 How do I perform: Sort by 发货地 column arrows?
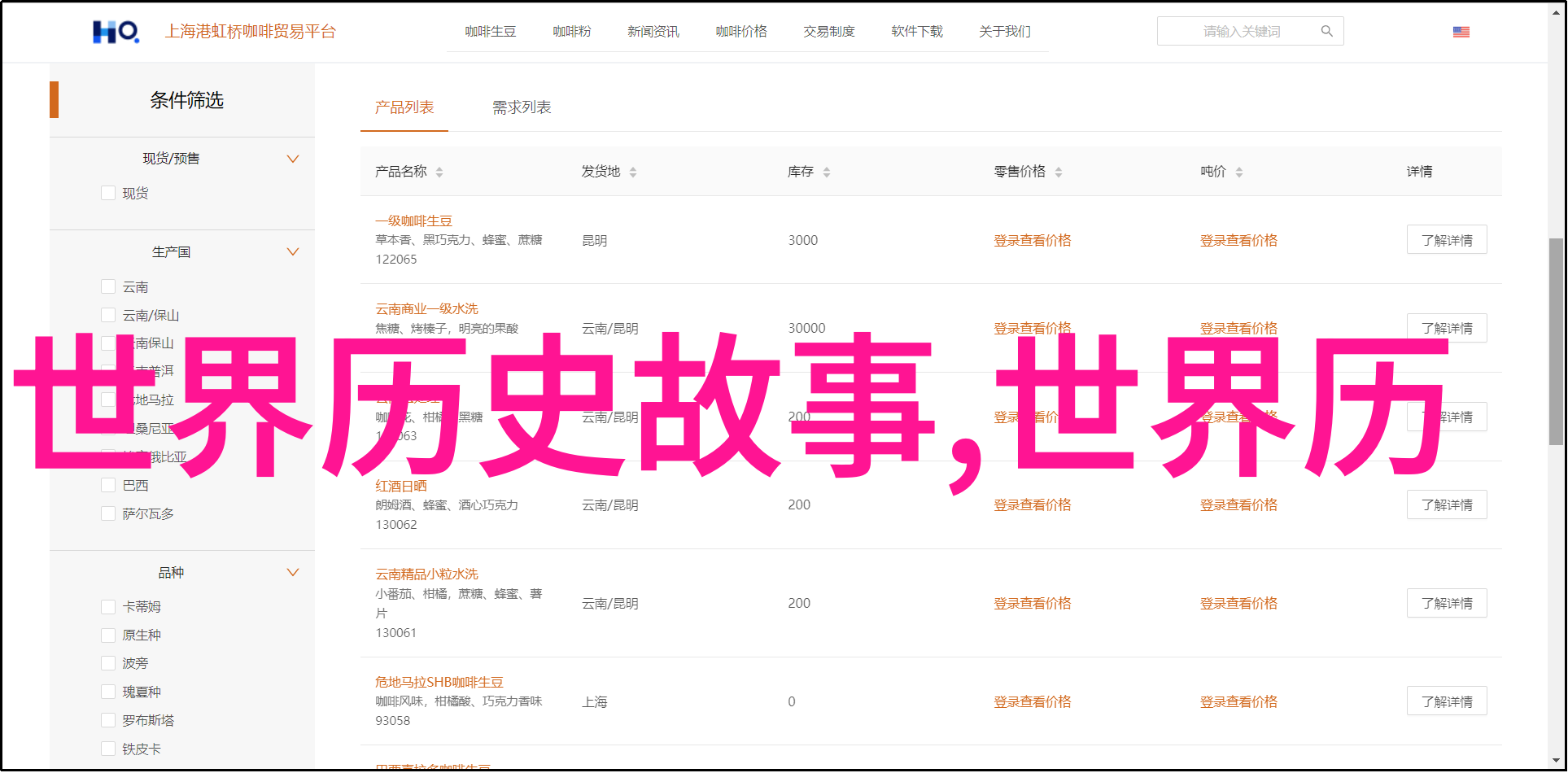(633, 172)
